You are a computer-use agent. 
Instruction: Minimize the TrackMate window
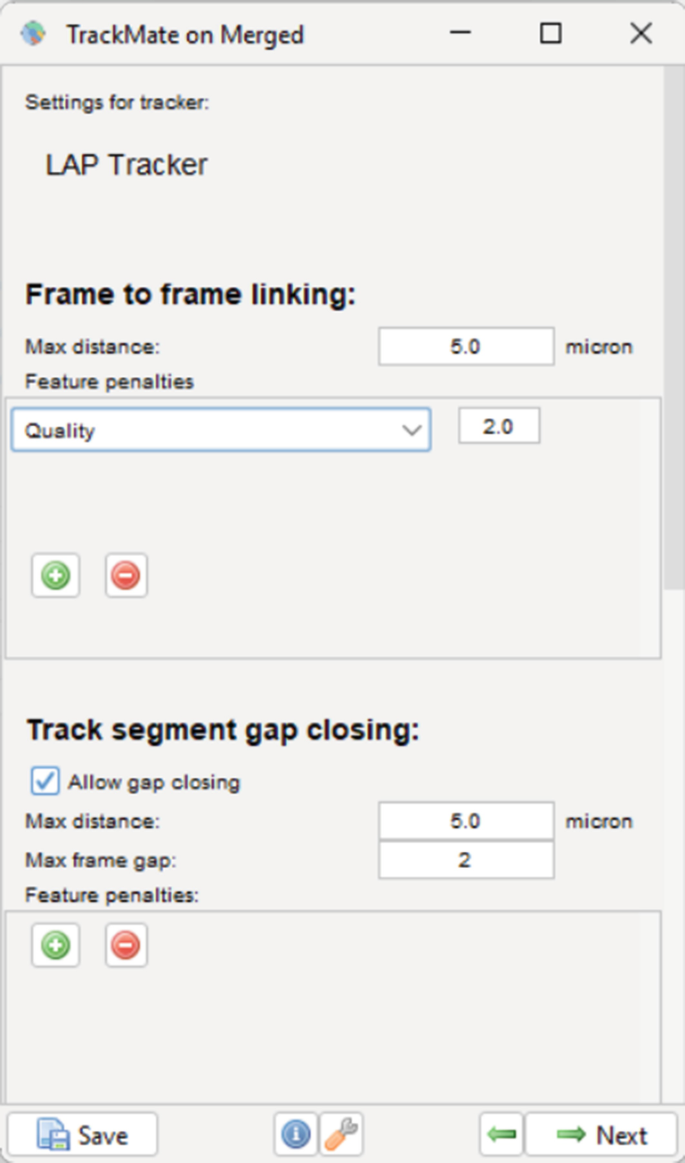(461, 34)
